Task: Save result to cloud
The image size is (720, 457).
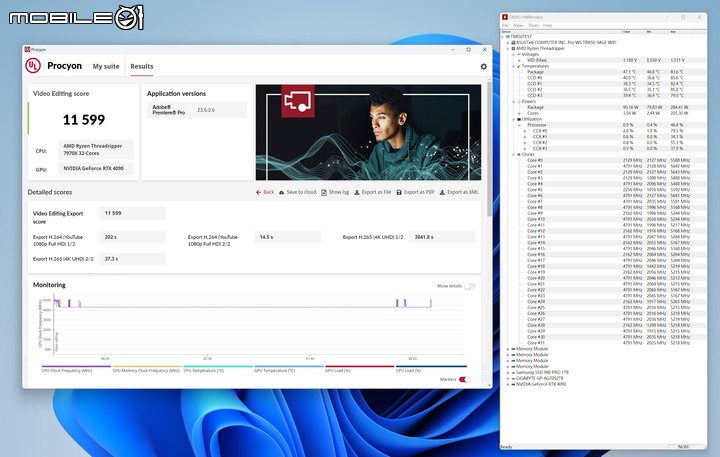Action: 298,192
